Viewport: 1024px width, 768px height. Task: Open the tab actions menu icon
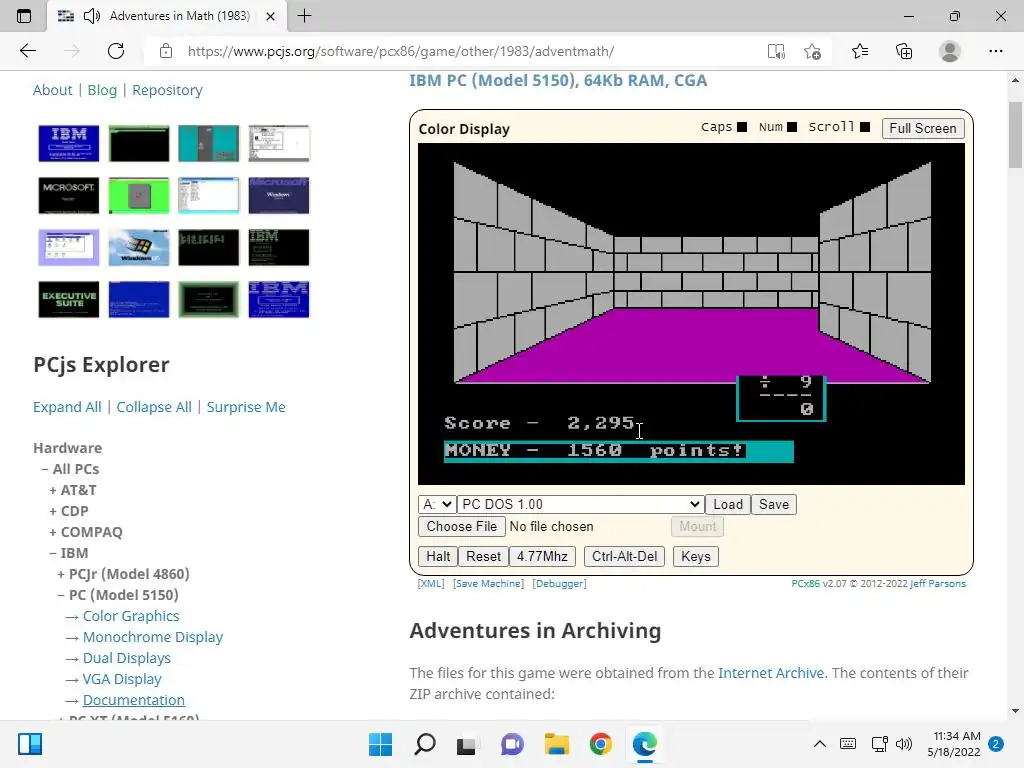pos(24,16)
